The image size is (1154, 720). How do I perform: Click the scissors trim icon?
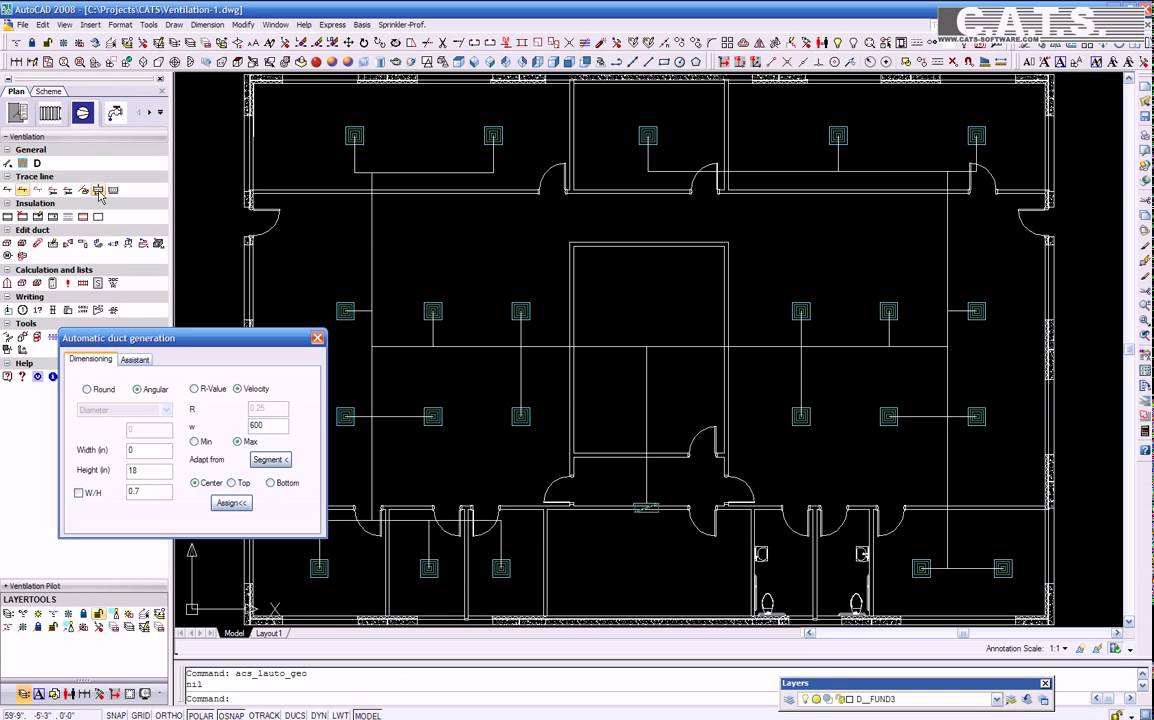[x=442, y=43]
